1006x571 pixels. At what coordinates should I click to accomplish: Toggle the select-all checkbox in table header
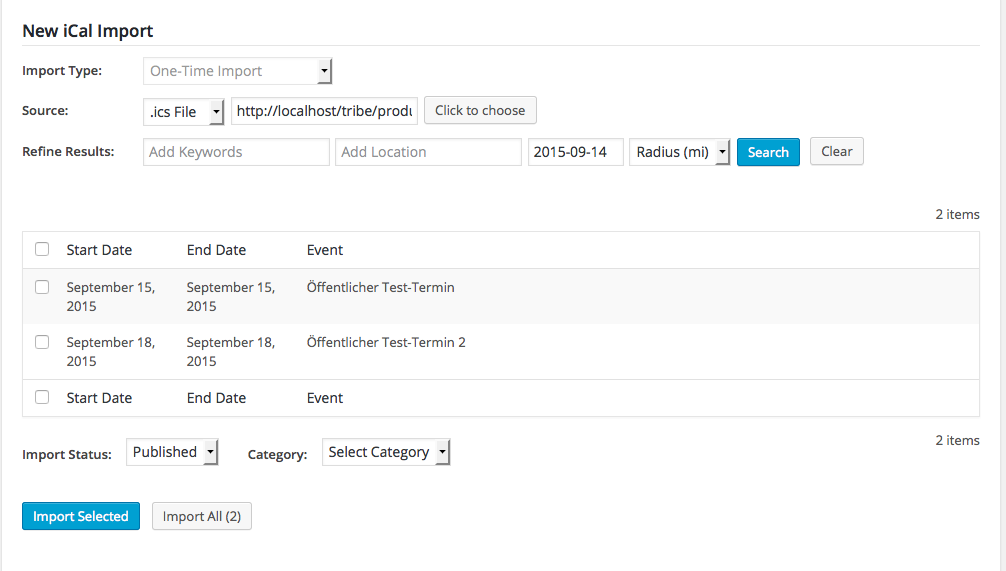(x=42, y=249)
